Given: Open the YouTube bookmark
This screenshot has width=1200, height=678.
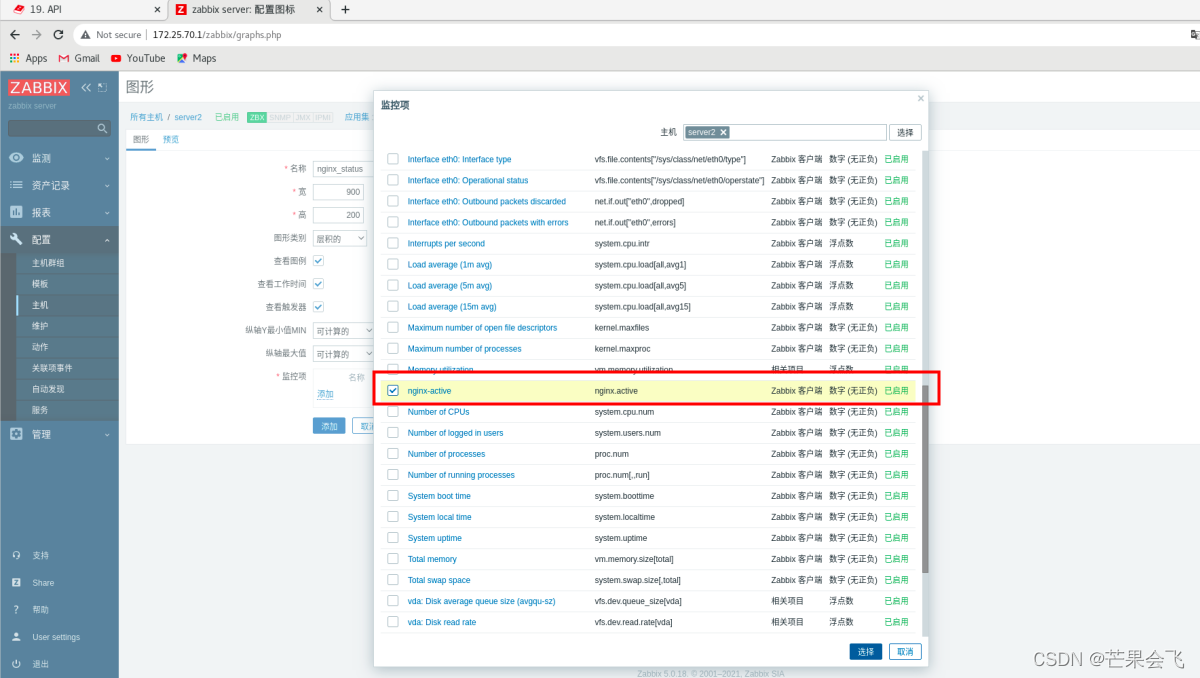Looking at the screenshot, I should pyautogui.click(x=138, y=58).
